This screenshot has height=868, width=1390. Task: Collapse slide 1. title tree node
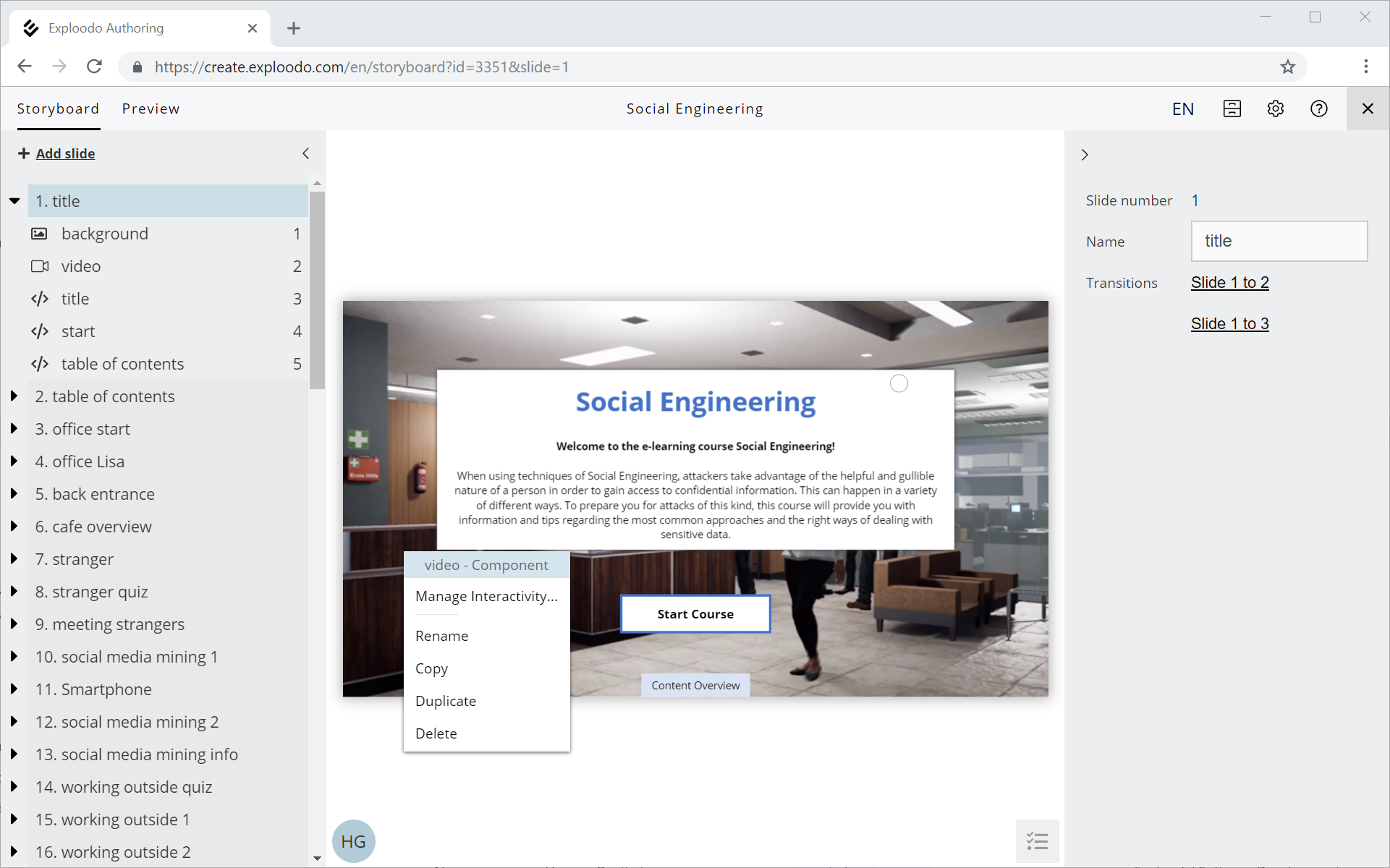click(x=14, y=201)
